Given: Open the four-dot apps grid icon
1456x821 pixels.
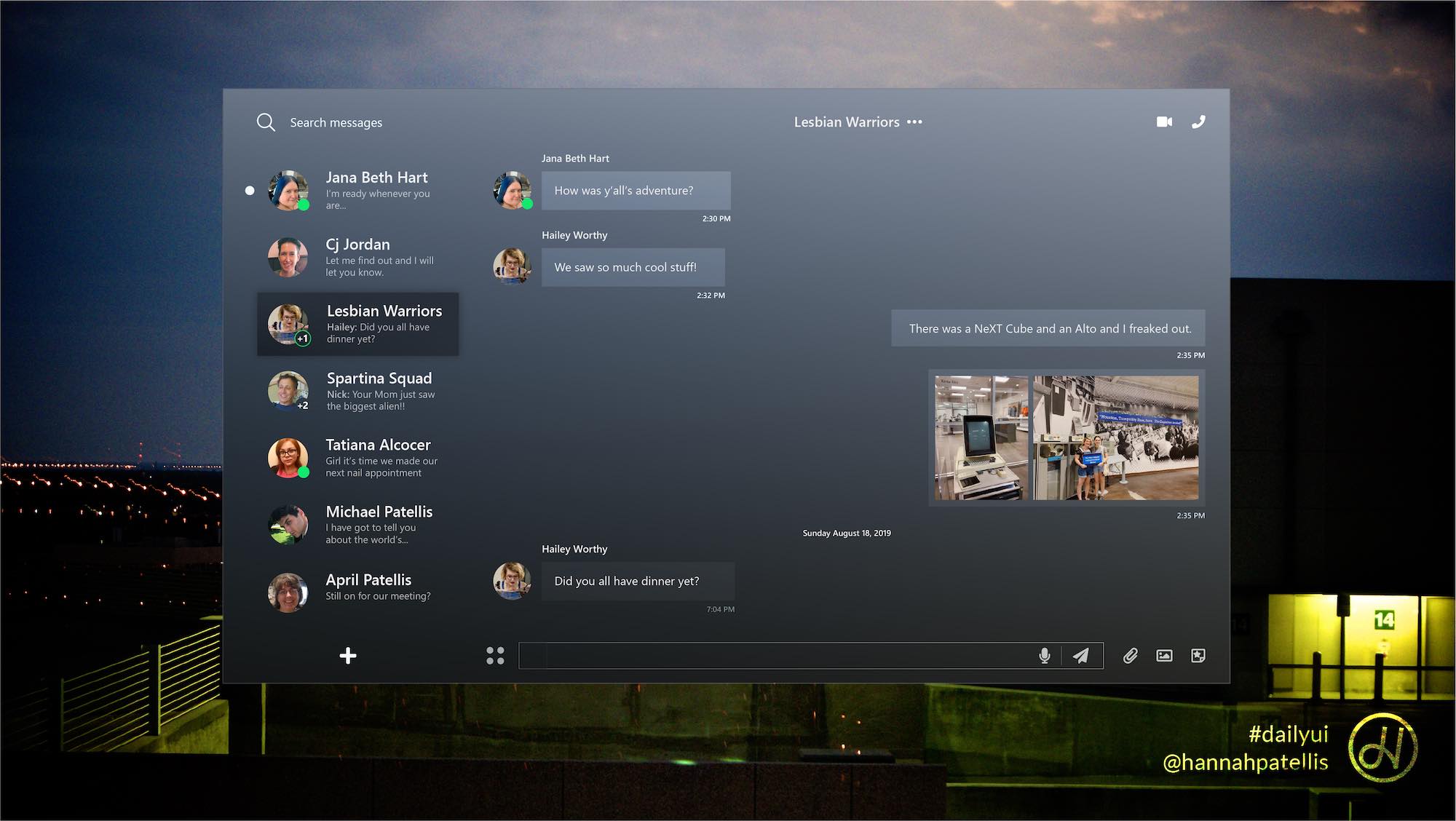Looking at the screenshot, I should [x=495, y=656].
